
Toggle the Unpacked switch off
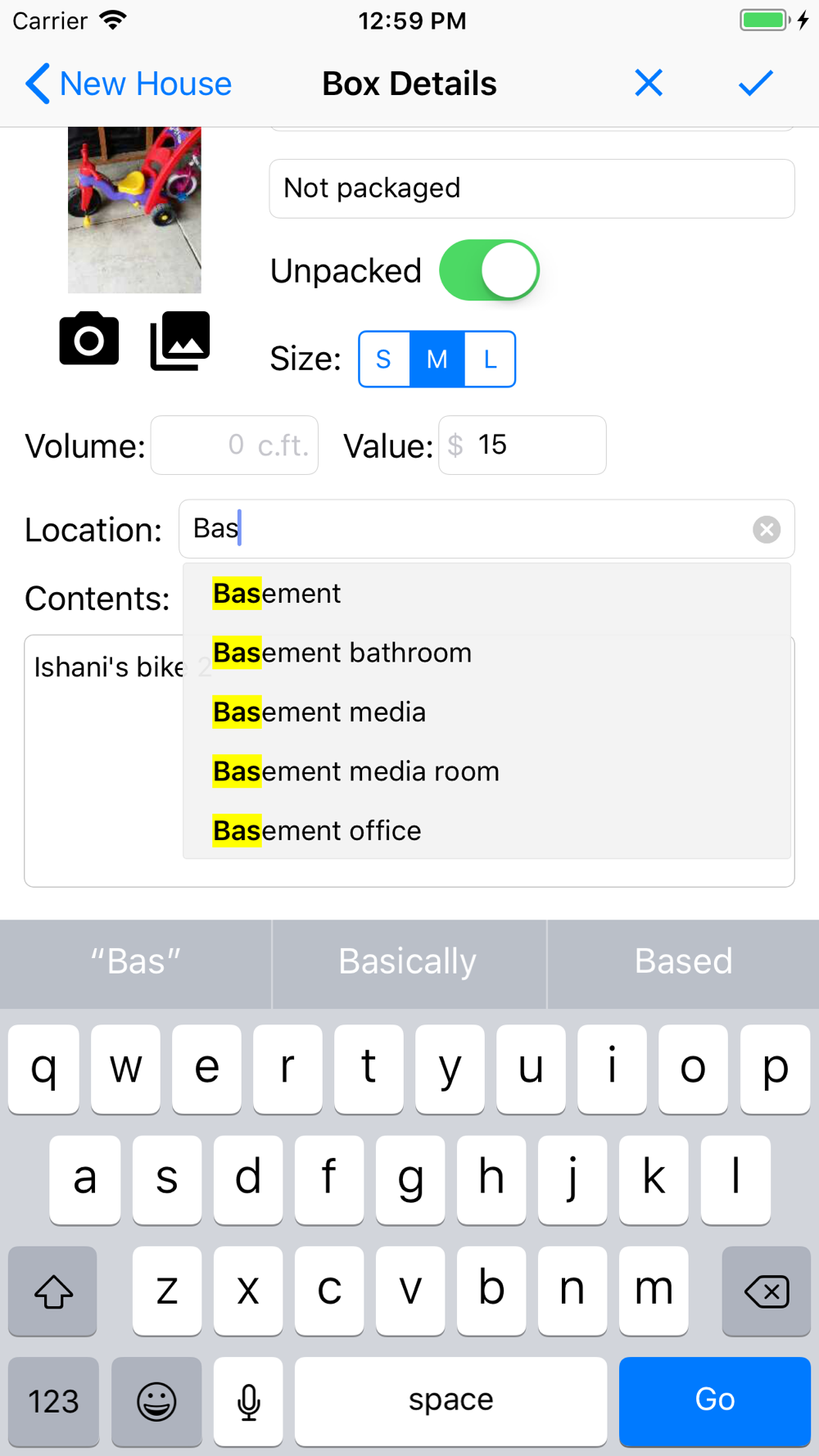tap(489, 270)
